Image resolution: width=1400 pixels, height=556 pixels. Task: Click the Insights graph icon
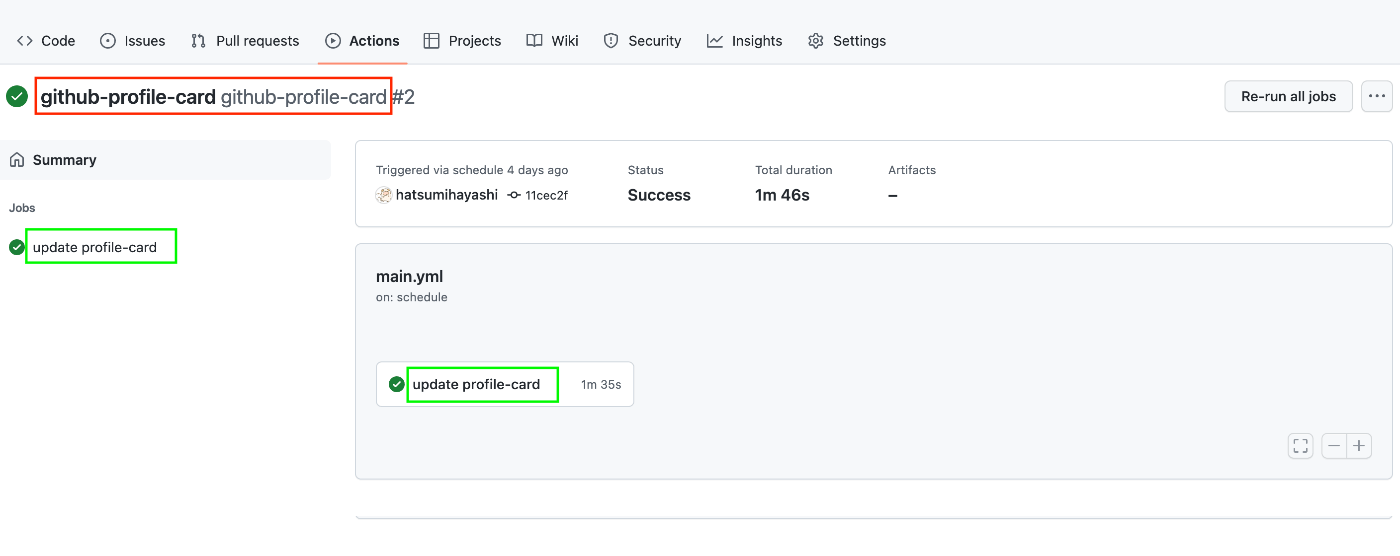click(714, 41)
